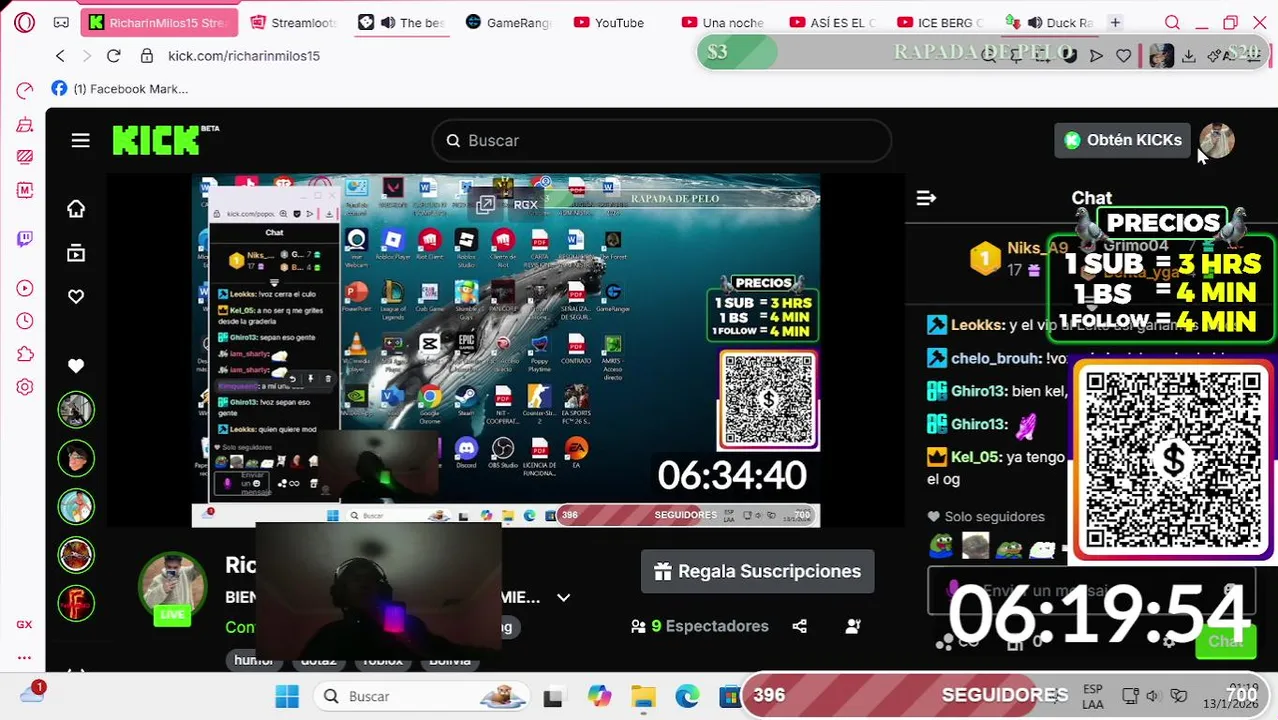Screen dimensions: 1278x720
Task: Switch to the GameRanger tab
Action: [508, 22]
